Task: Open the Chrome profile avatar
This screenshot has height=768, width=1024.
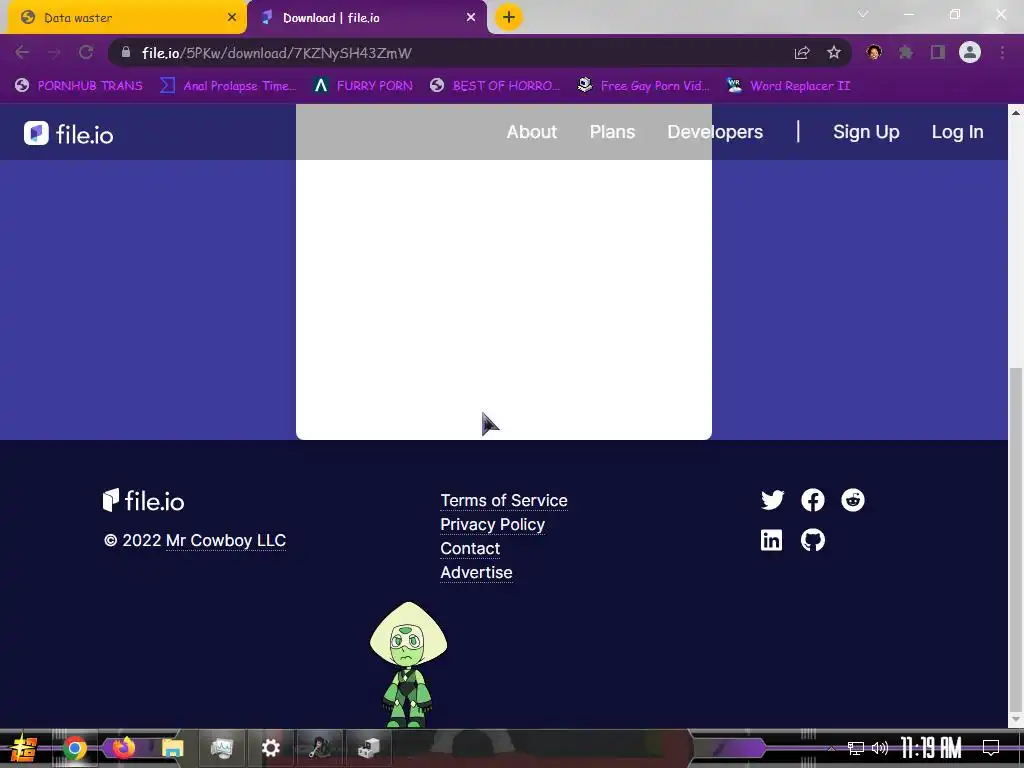Action: 970,52
